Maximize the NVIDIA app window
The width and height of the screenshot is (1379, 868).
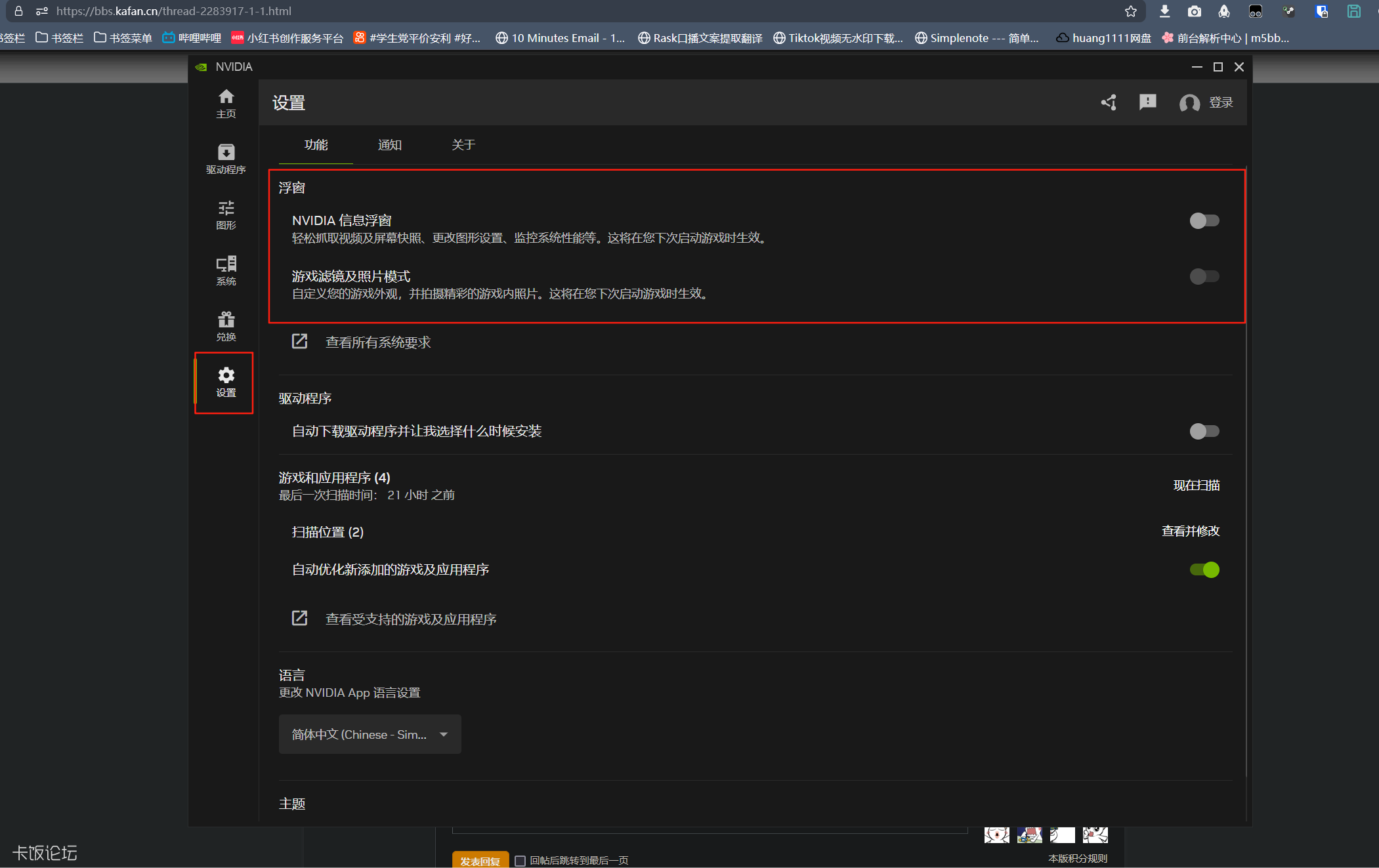1218,67
